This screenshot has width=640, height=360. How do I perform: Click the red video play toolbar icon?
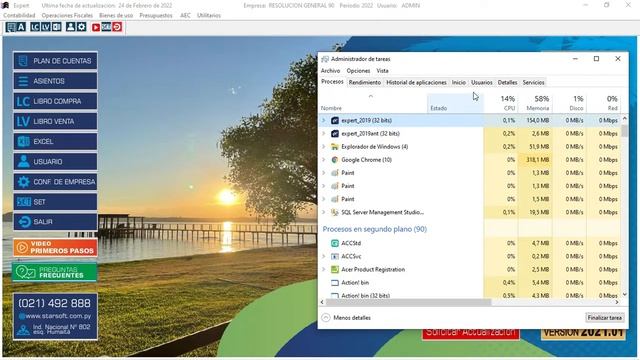96,27
